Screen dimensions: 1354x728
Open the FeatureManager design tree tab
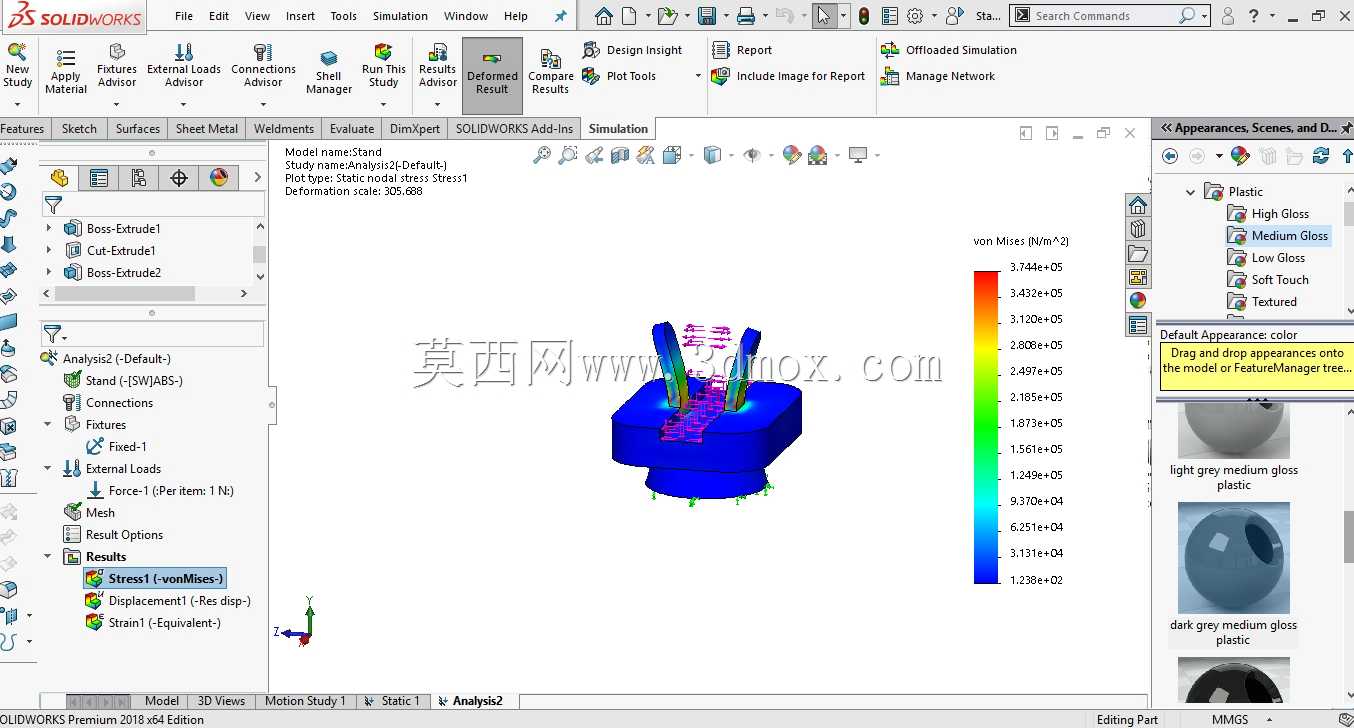59,178
